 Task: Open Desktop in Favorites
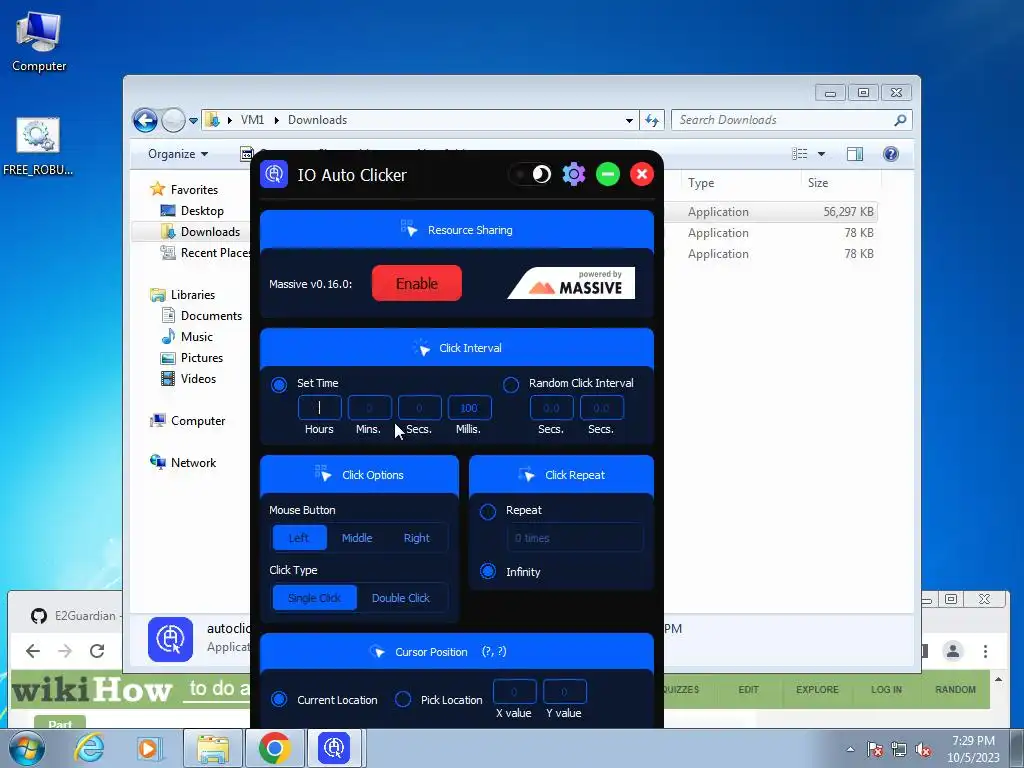pos(202,211)
